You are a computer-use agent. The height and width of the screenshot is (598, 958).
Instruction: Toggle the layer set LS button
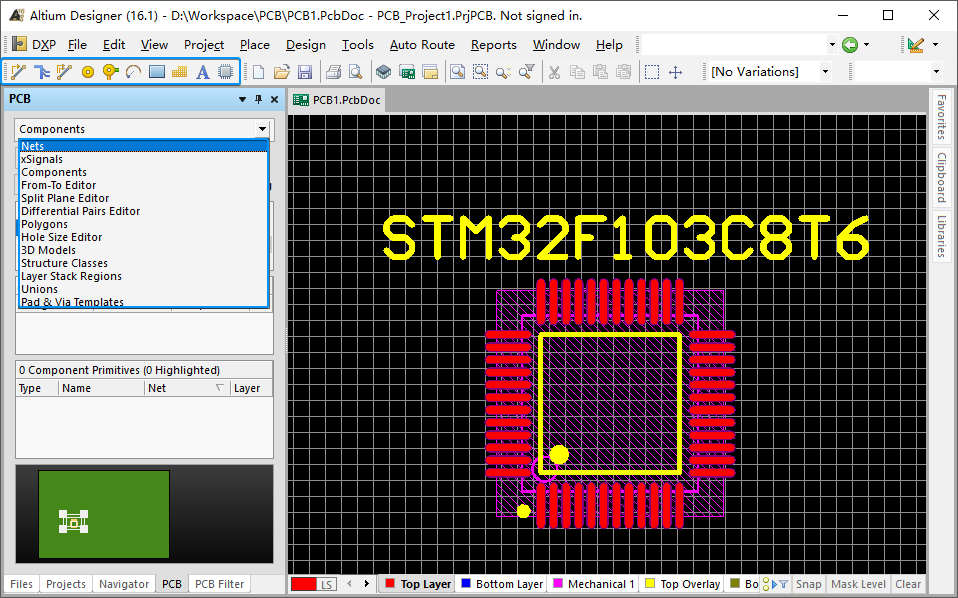326,585
